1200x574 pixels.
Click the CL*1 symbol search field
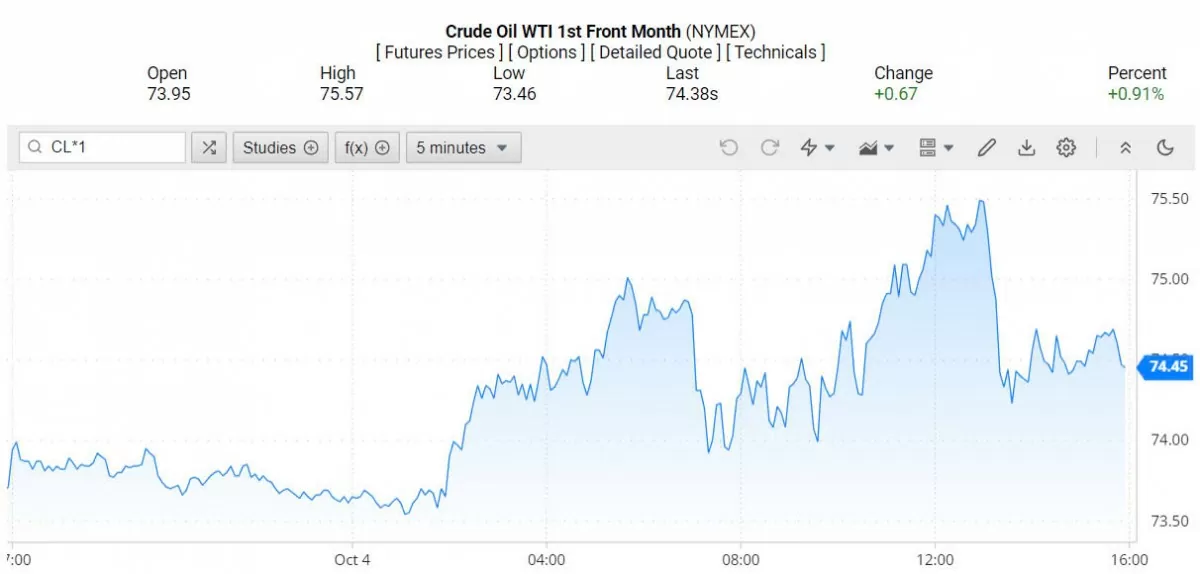(110, 148)
